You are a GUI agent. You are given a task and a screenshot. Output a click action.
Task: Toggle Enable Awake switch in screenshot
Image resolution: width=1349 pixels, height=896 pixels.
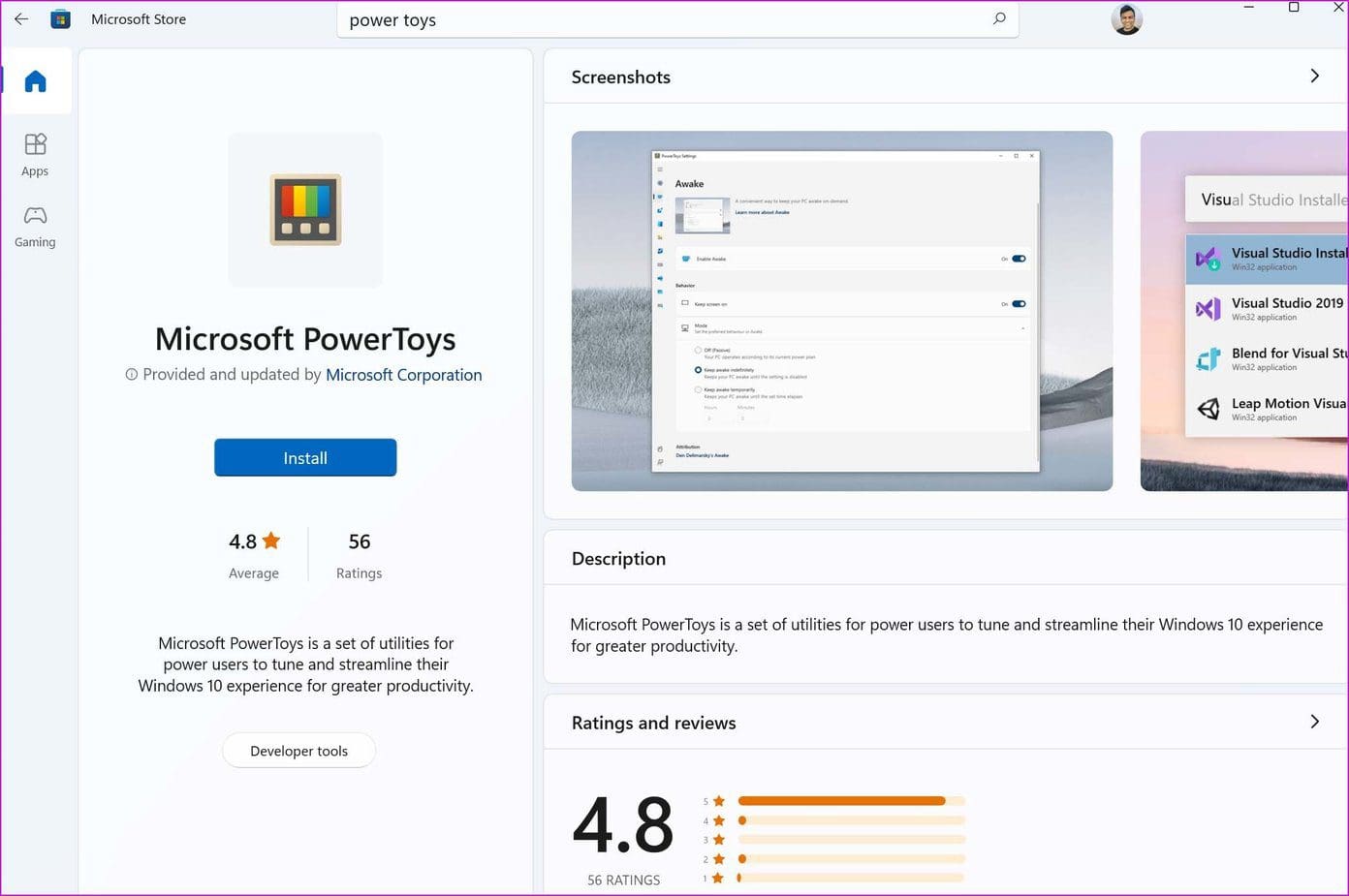point(1019,259)
